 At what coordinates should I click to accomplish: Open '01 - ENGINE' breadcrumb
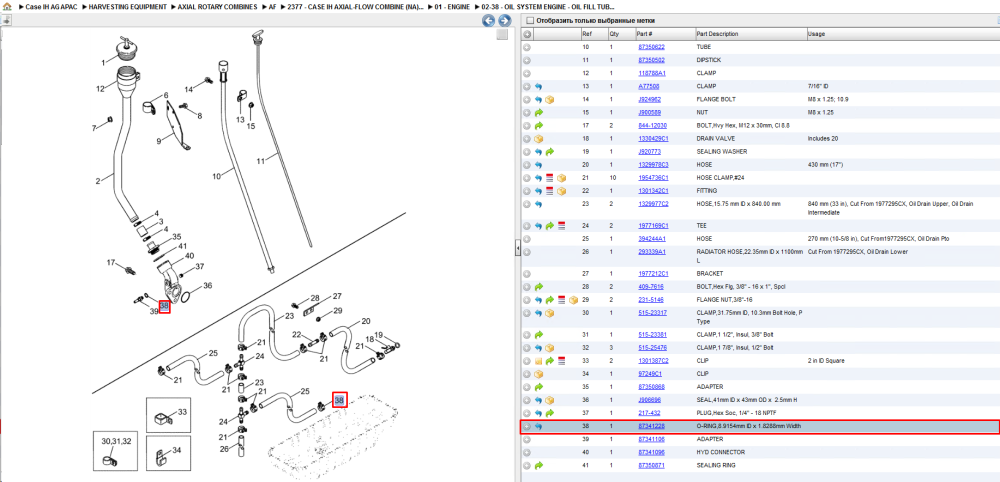pyautogui.click(x=452, y=7)
